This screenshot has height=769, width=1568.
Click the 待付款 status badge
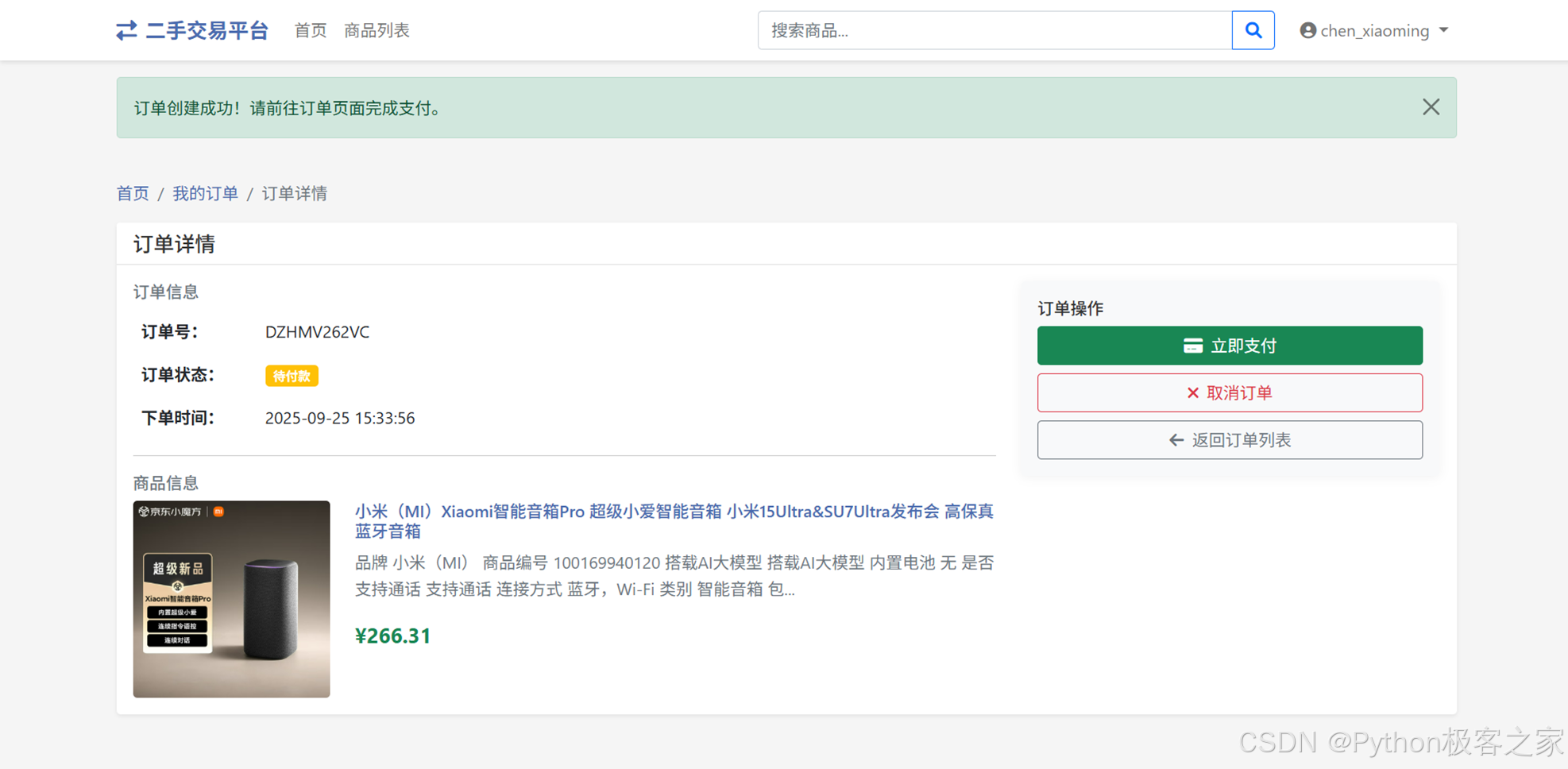(x=292, y=376)
